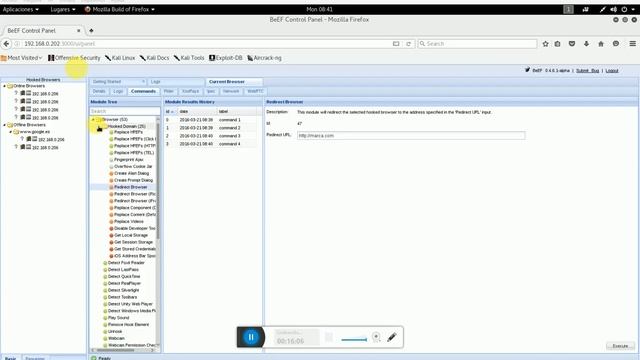The height and width of the screenshot is (360, 640).
Task: Click the Submit Bug link
Action: tap(587, 71)
